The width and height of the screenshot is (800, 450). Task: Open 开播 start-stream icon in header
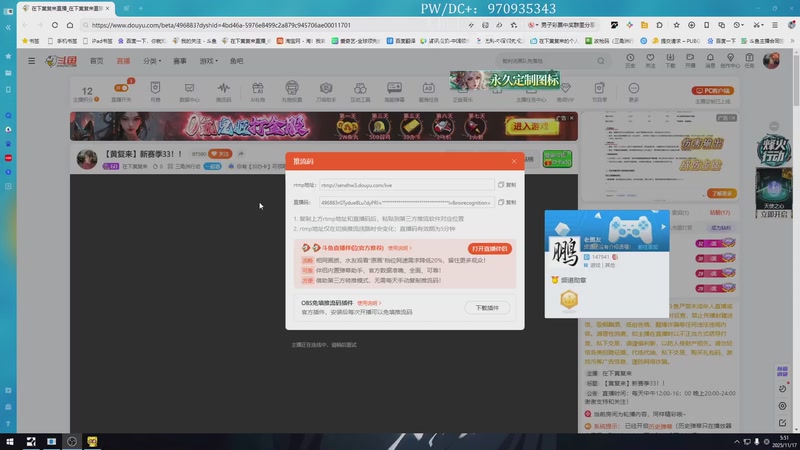coord(690,60)
